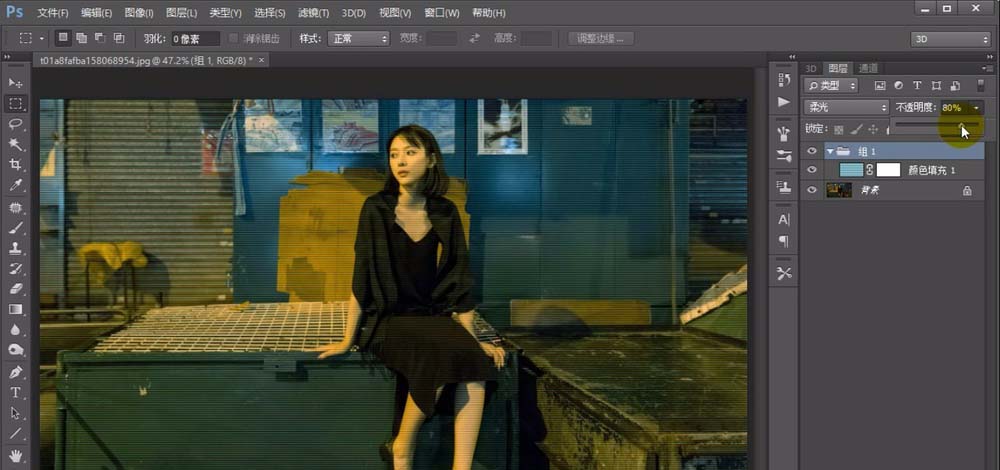Click the 羽化 input field
1000x470 pixels.
196,39
